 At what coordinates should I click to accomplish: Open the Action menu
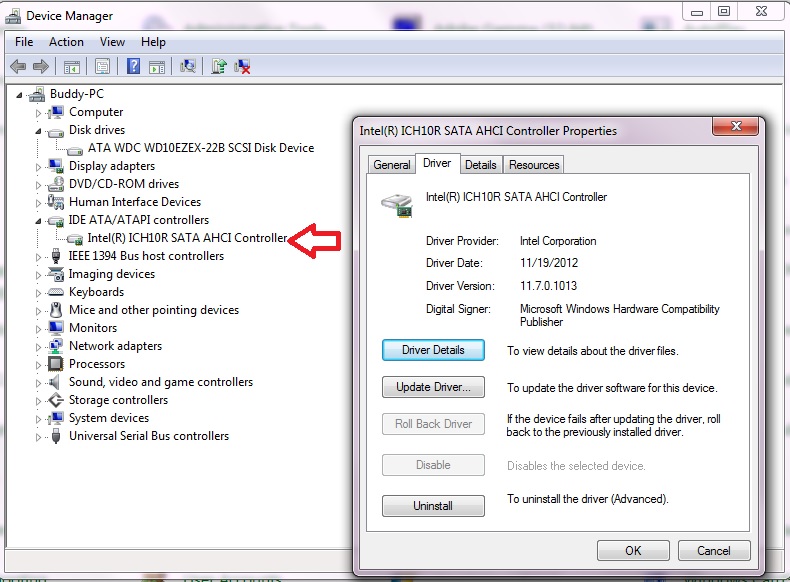tap(66, 42)
